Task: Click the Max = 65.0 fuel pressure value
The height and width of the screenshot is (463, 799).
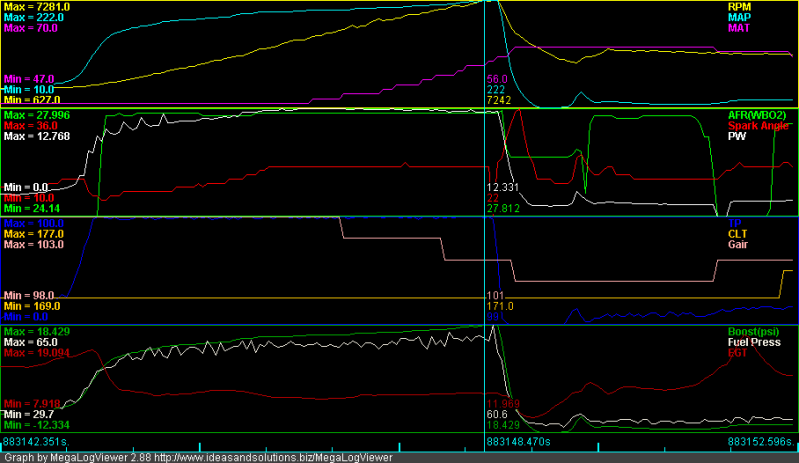Action: [28, 342]
